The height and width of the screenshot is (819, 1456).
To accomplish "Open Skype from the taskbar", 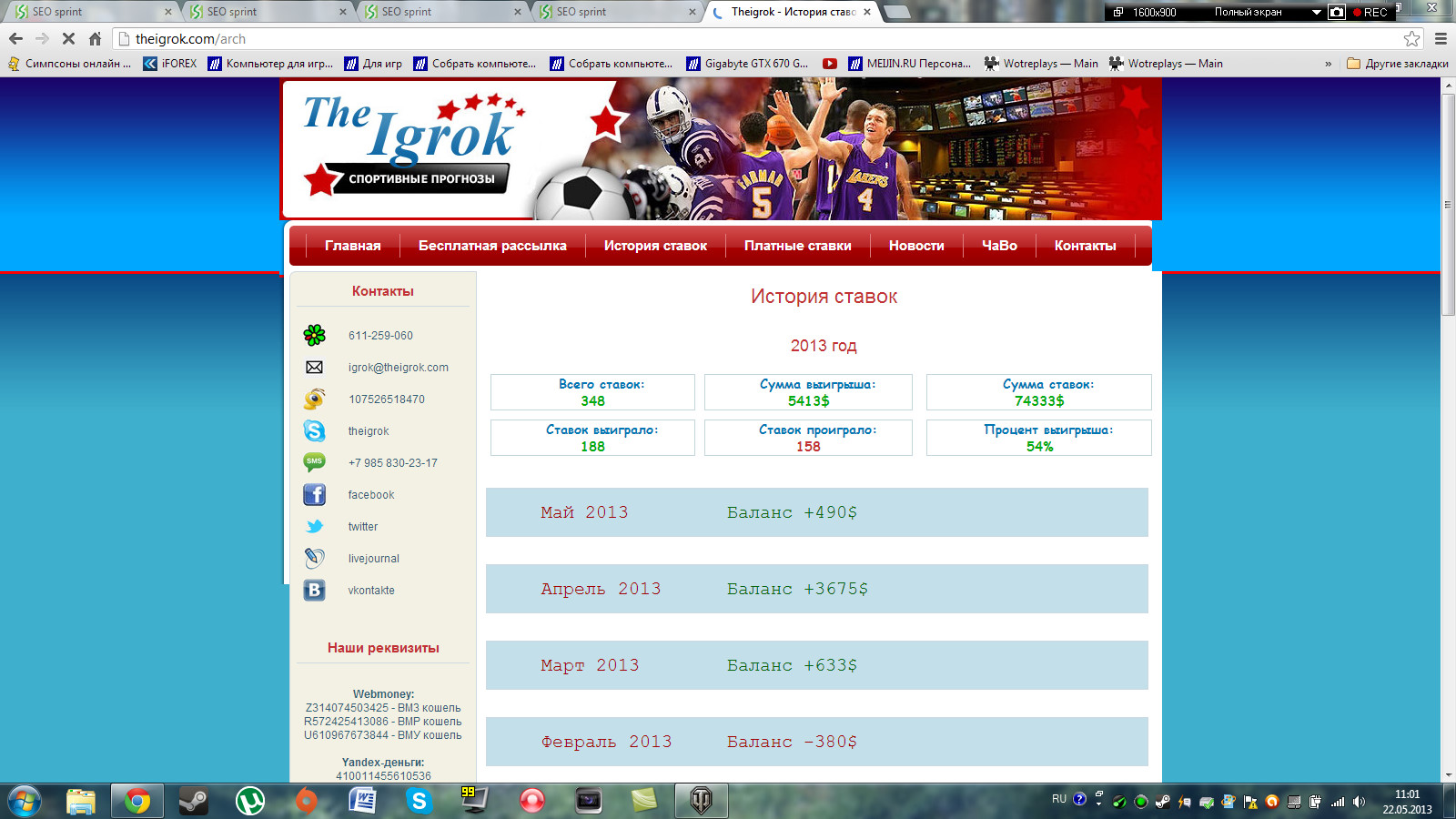I will (x=420, y=801).
